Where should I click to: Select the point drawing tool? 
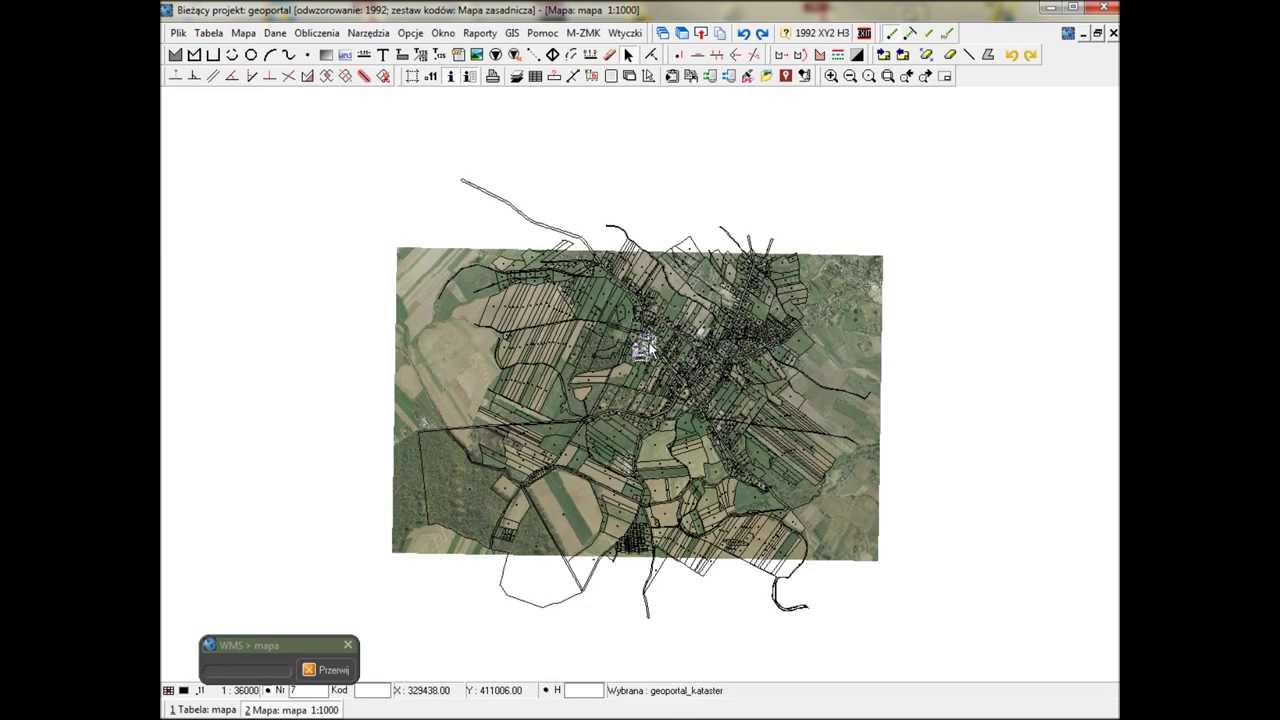click(x=307, y=55)
